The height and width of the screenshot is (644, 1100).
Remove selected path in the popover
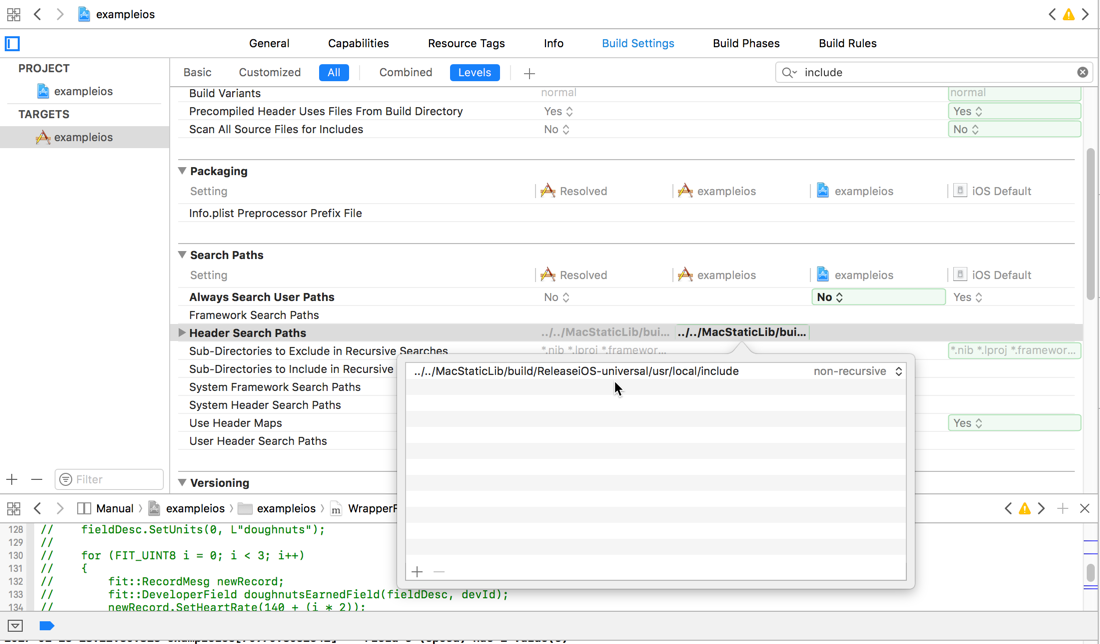[x=439, y=572]
